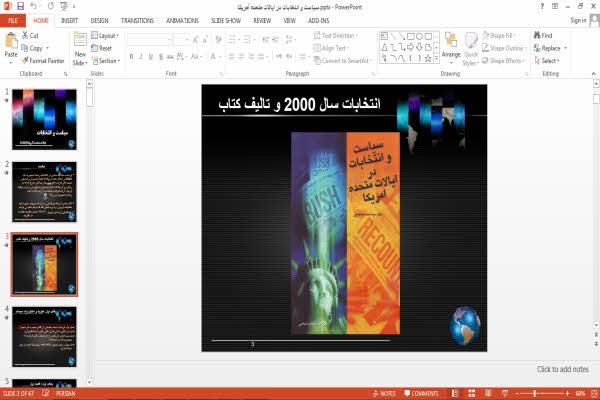Screen dimensions: 600x400
Task: Click Convert to SmartArt button
Action: (x=341, y=61)
